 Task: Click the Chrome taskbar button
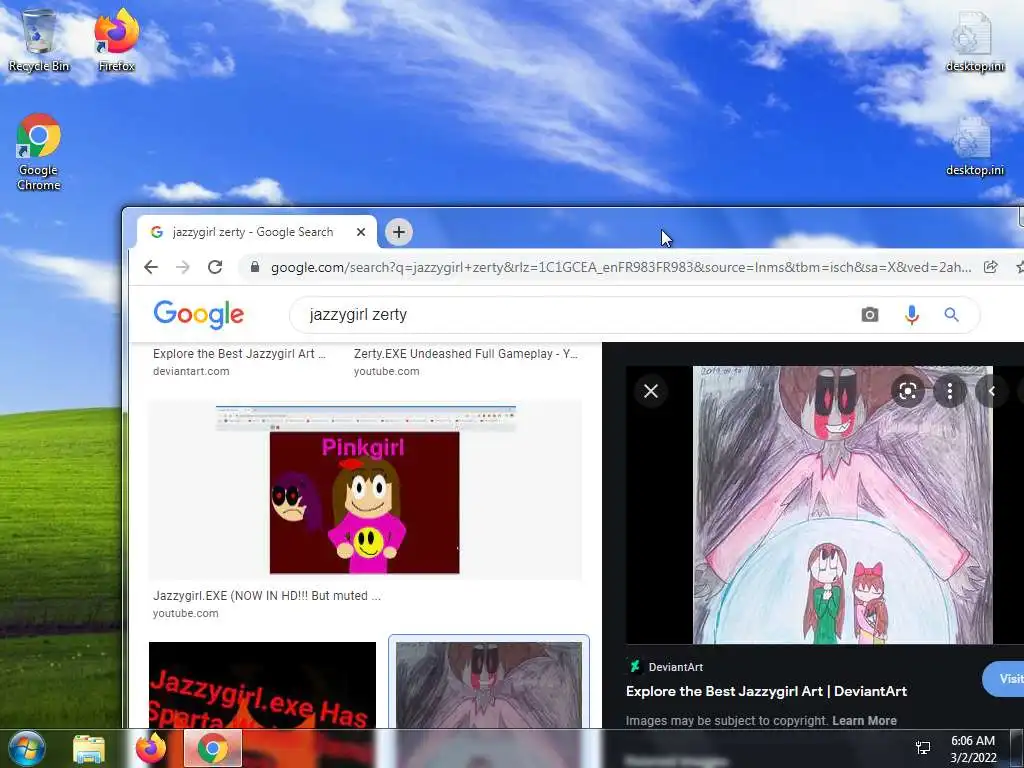pyautogui.click(x=212, y=749)
